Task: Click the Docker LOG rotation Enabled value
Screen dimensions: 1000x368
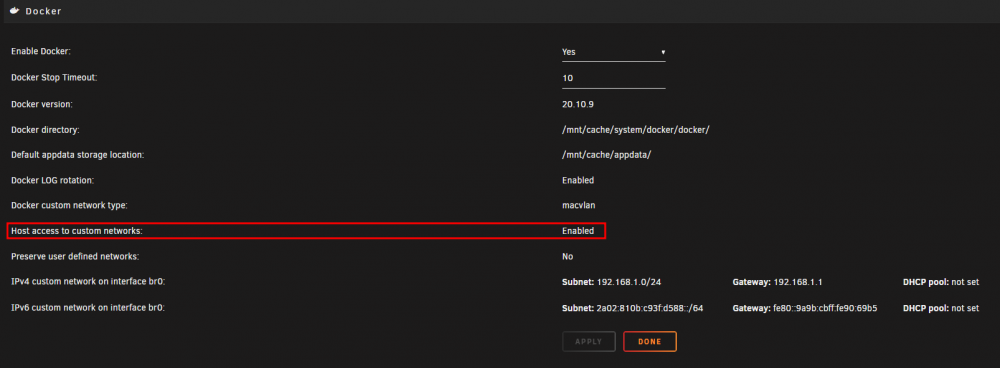Action: [x=578, y=180]
